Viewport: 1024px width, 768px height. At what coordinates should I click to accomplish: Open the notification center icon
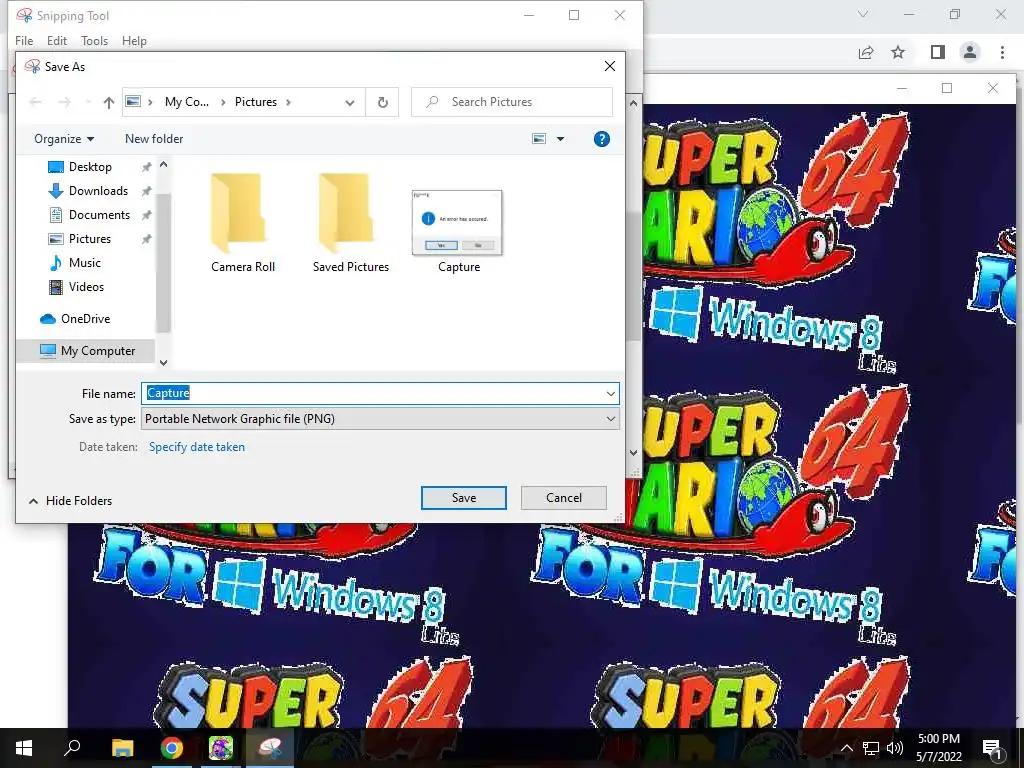(x=992, y=748)
